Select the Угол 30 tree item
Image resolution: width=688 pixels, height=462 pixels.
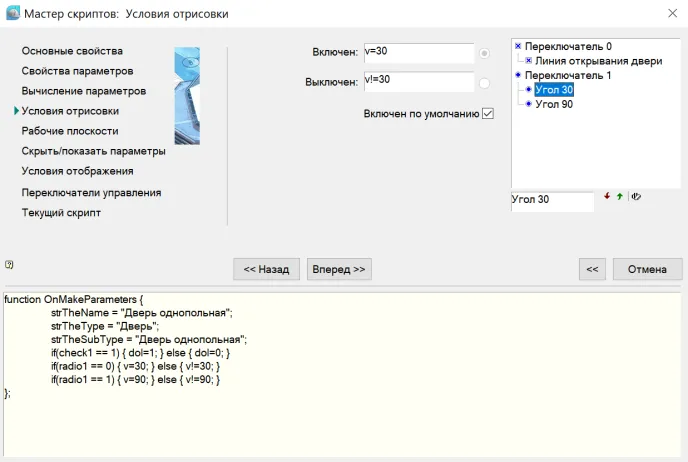(554, 90)
